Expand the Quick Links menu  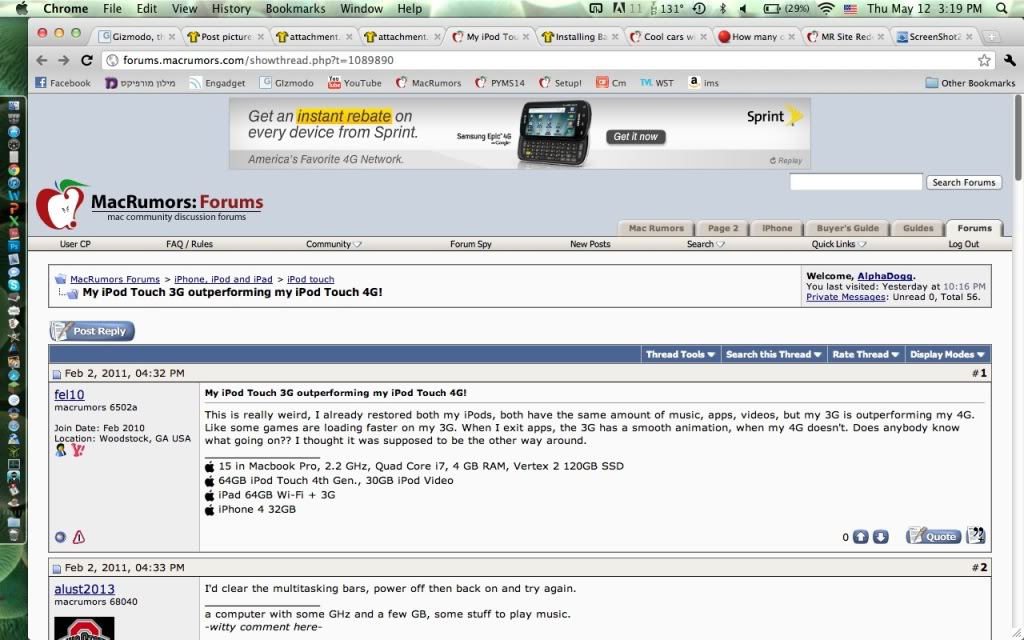[839, 244]
